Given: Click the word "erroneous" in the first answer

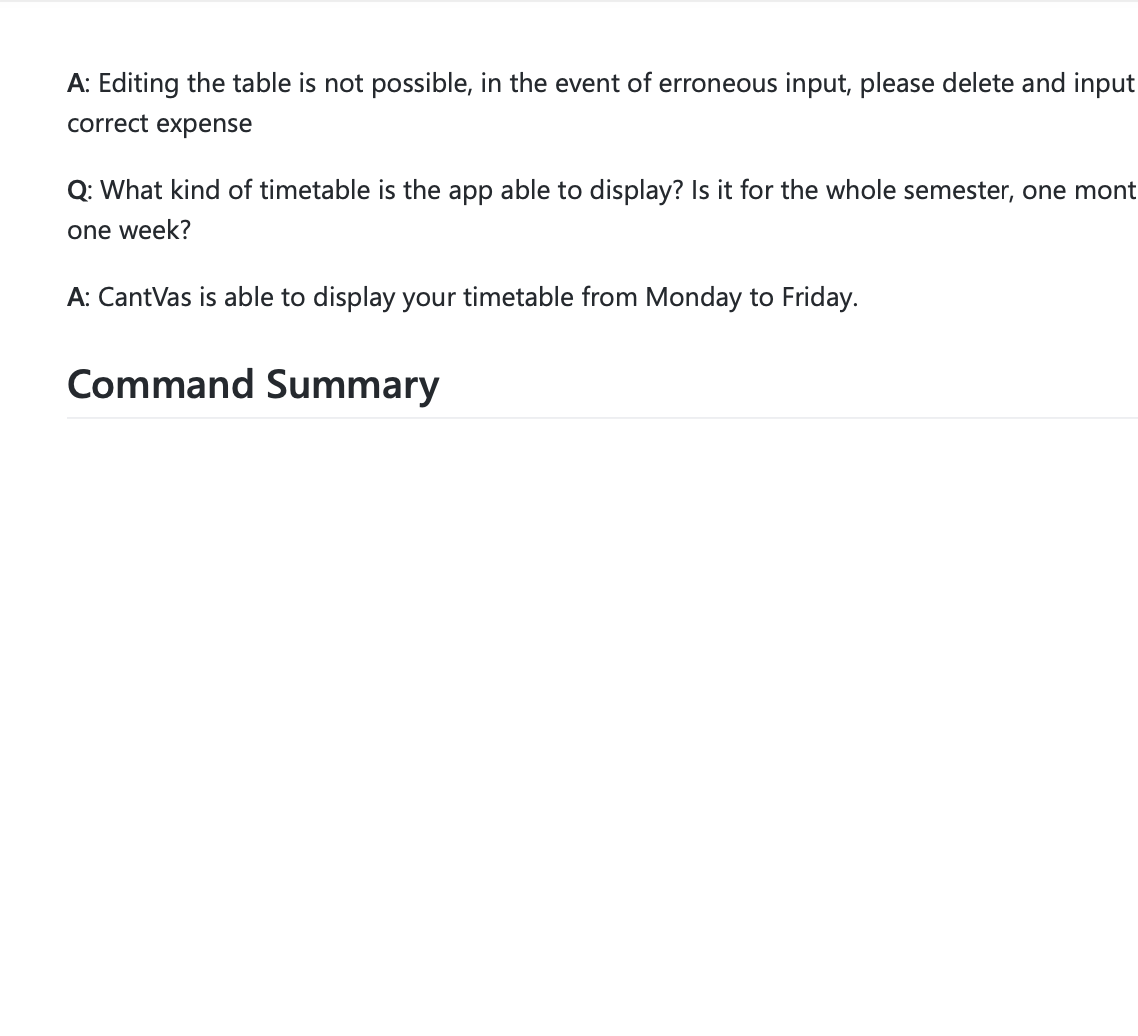Looking at the screenshot, I should [x=718, y=83].
